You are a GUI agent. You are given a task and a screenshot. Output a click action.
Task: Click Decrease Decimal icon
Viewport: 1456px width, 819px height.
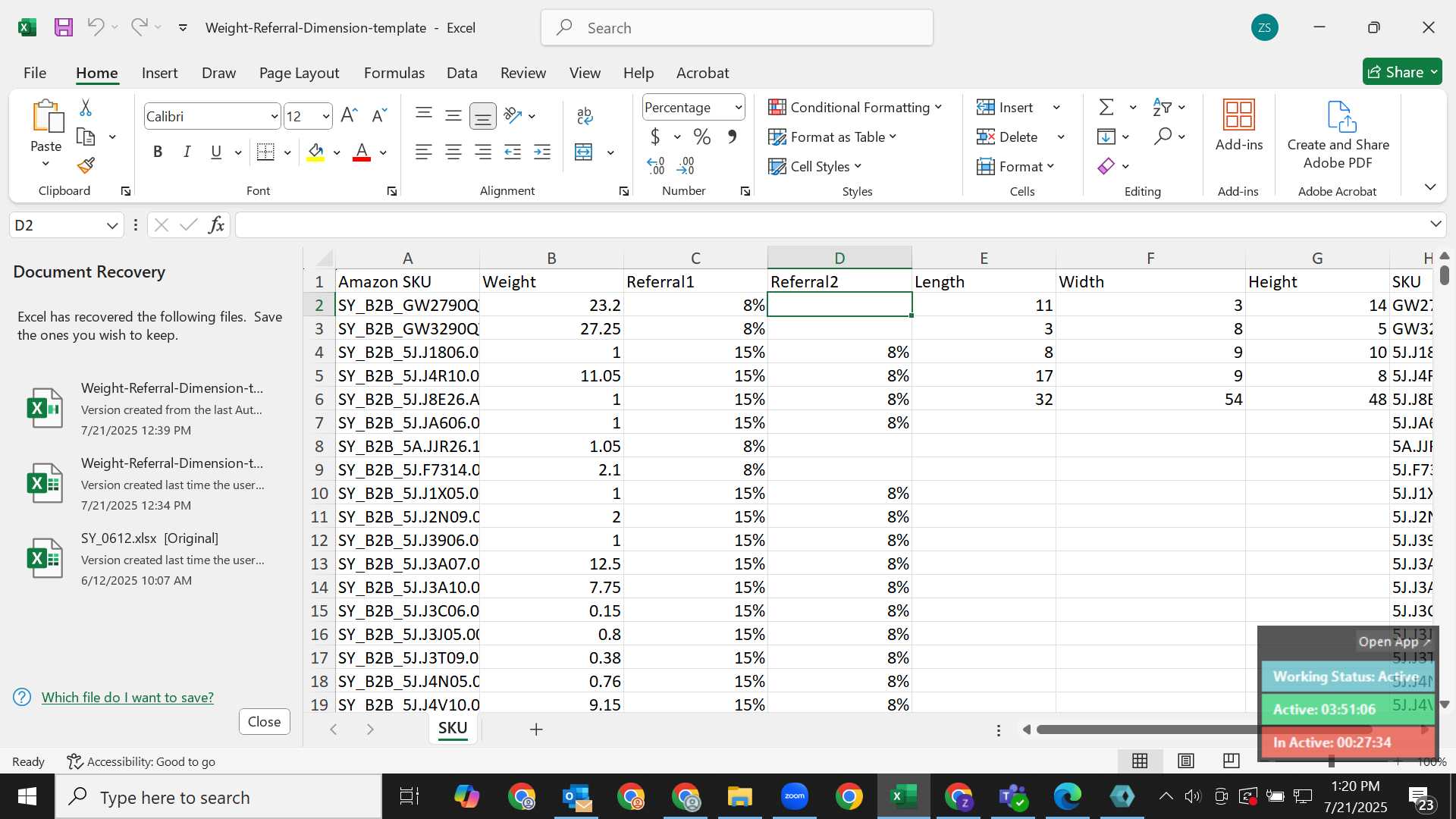[x=686, y=166]
